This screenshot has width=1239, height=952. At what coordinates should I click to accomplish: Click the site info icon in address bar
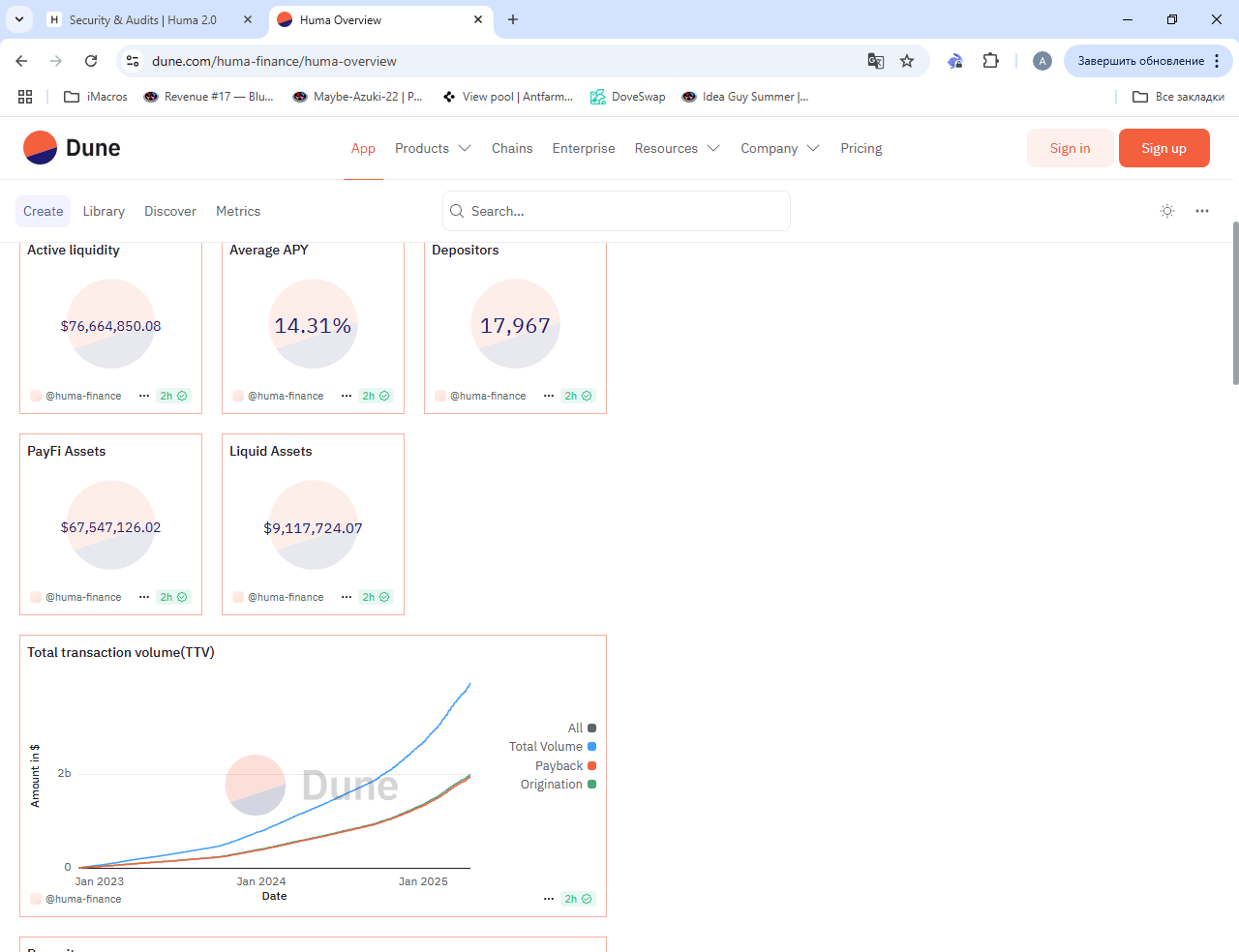click(x=134, y=61)
